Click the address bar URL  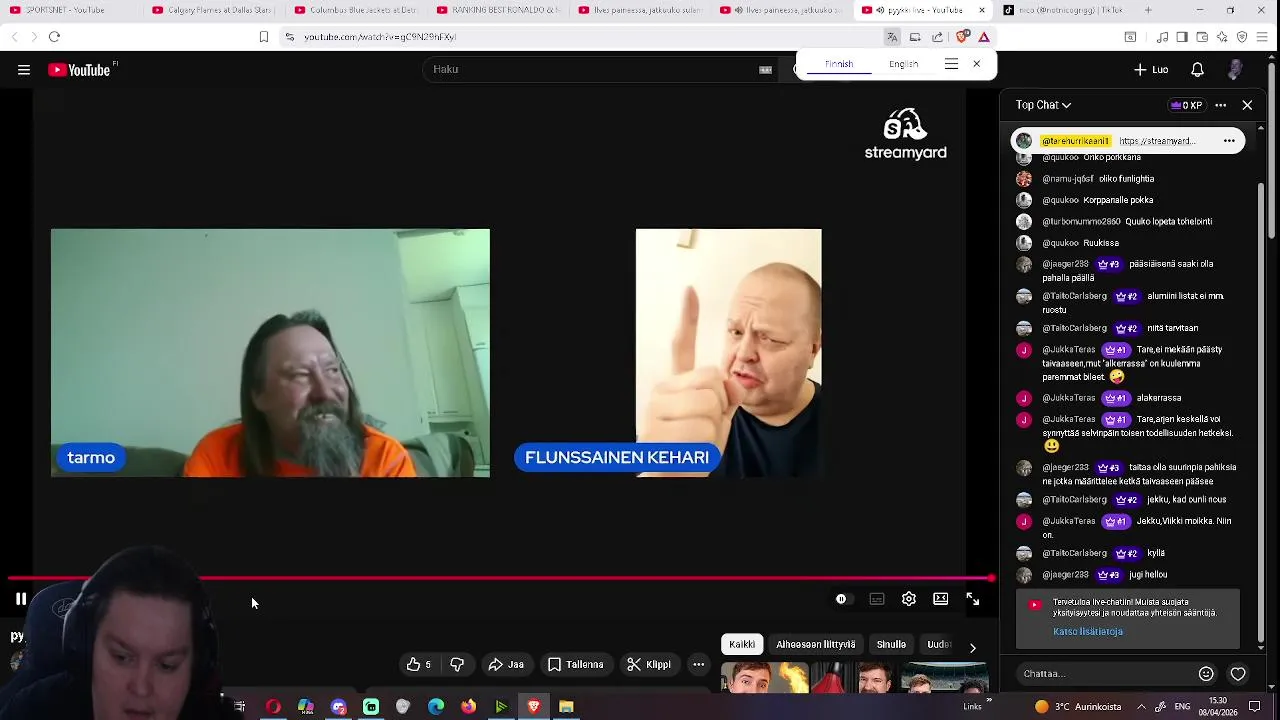coord(380,37)
